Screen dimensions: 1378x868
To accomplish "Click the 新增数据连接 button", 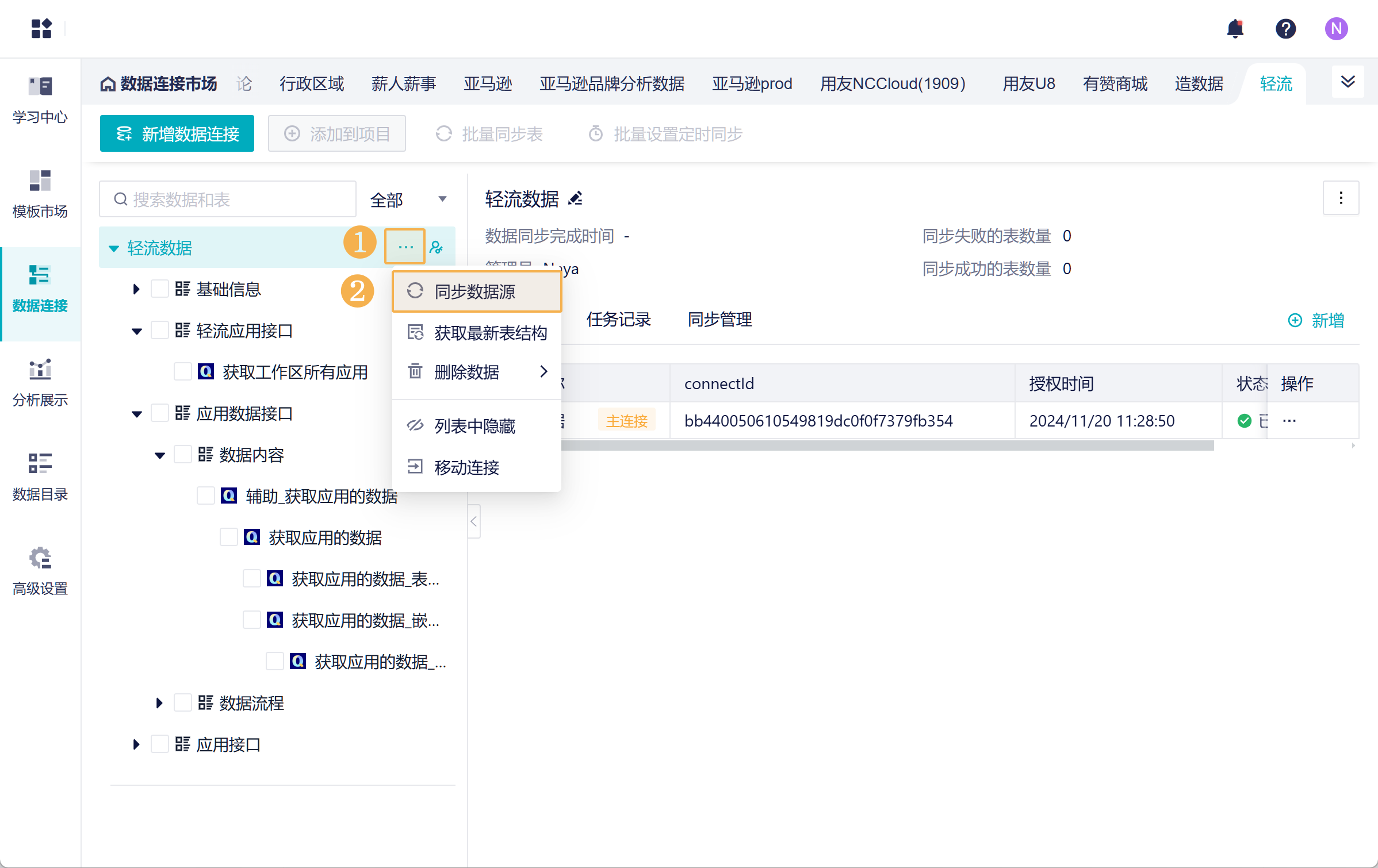I will click(177, 134).
